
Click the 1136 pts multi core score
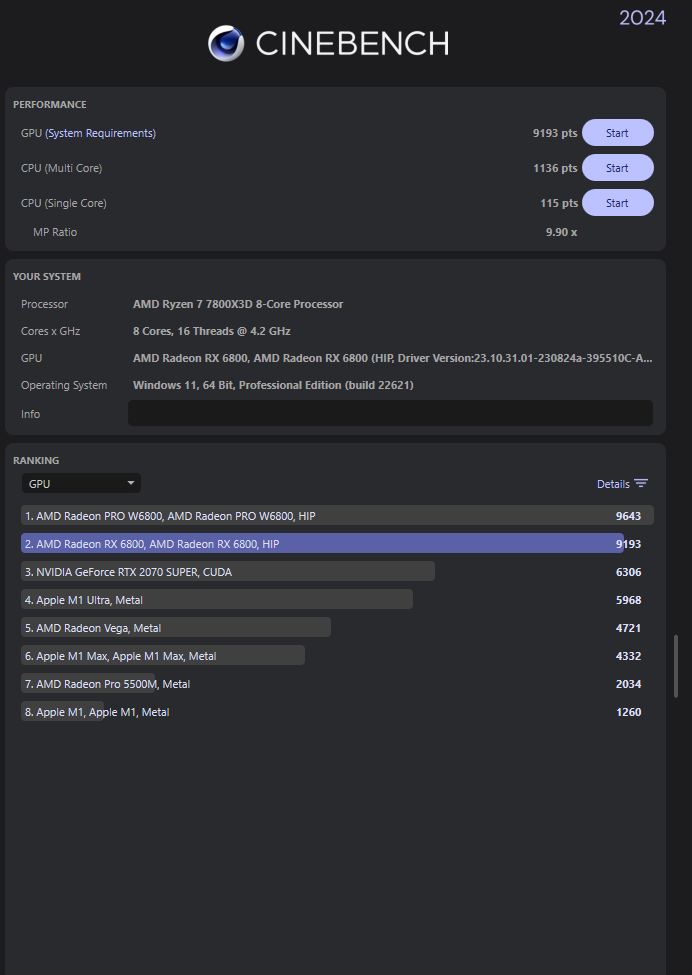(555, 168)
